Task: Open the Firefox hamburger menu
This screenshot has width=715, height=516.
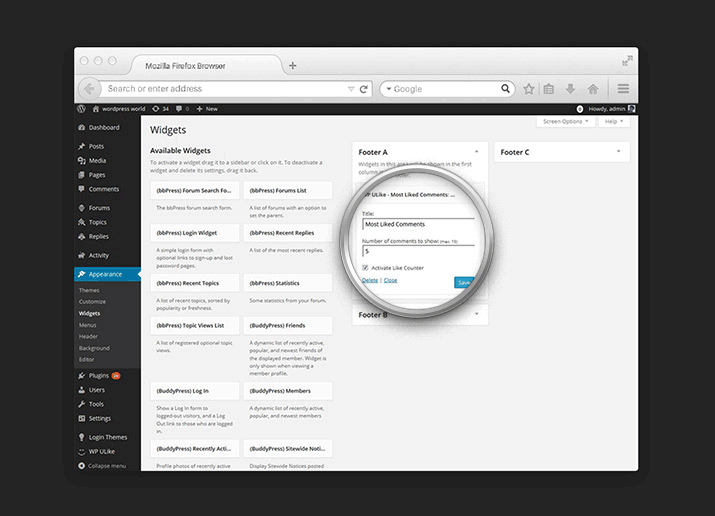Action: (623, 89)
